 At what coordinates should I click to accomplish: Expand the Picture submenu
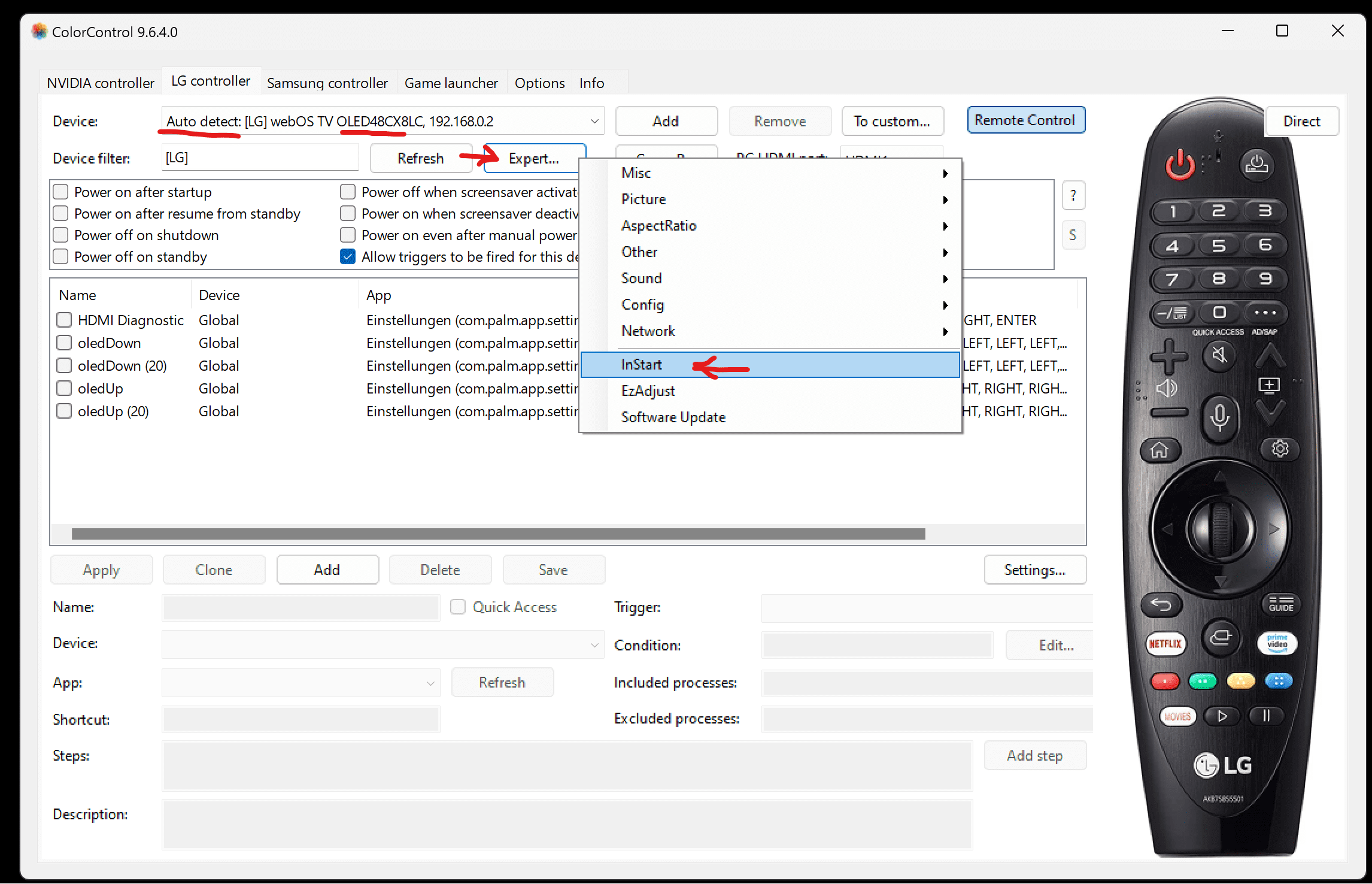tap(770, 199)
